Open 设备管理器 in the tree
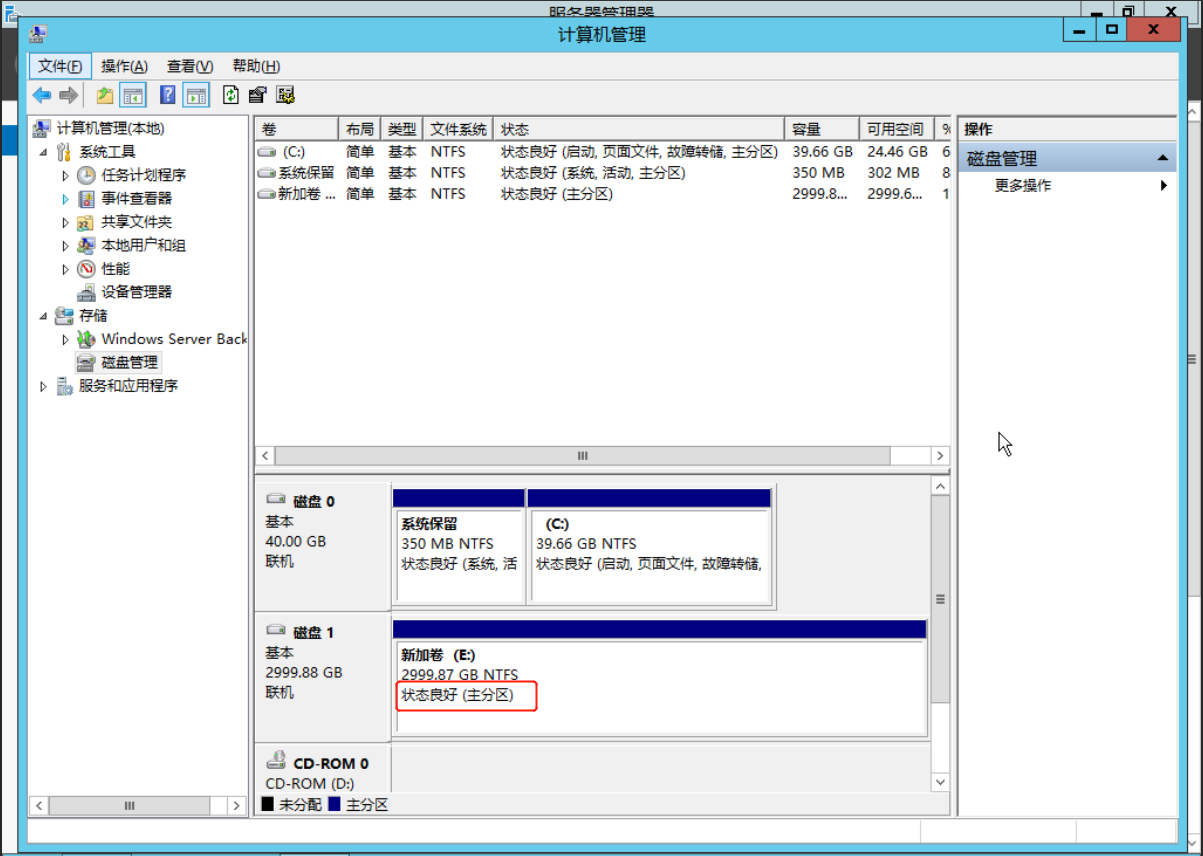Screen dimensions: 1203x856 pos(136,292)
